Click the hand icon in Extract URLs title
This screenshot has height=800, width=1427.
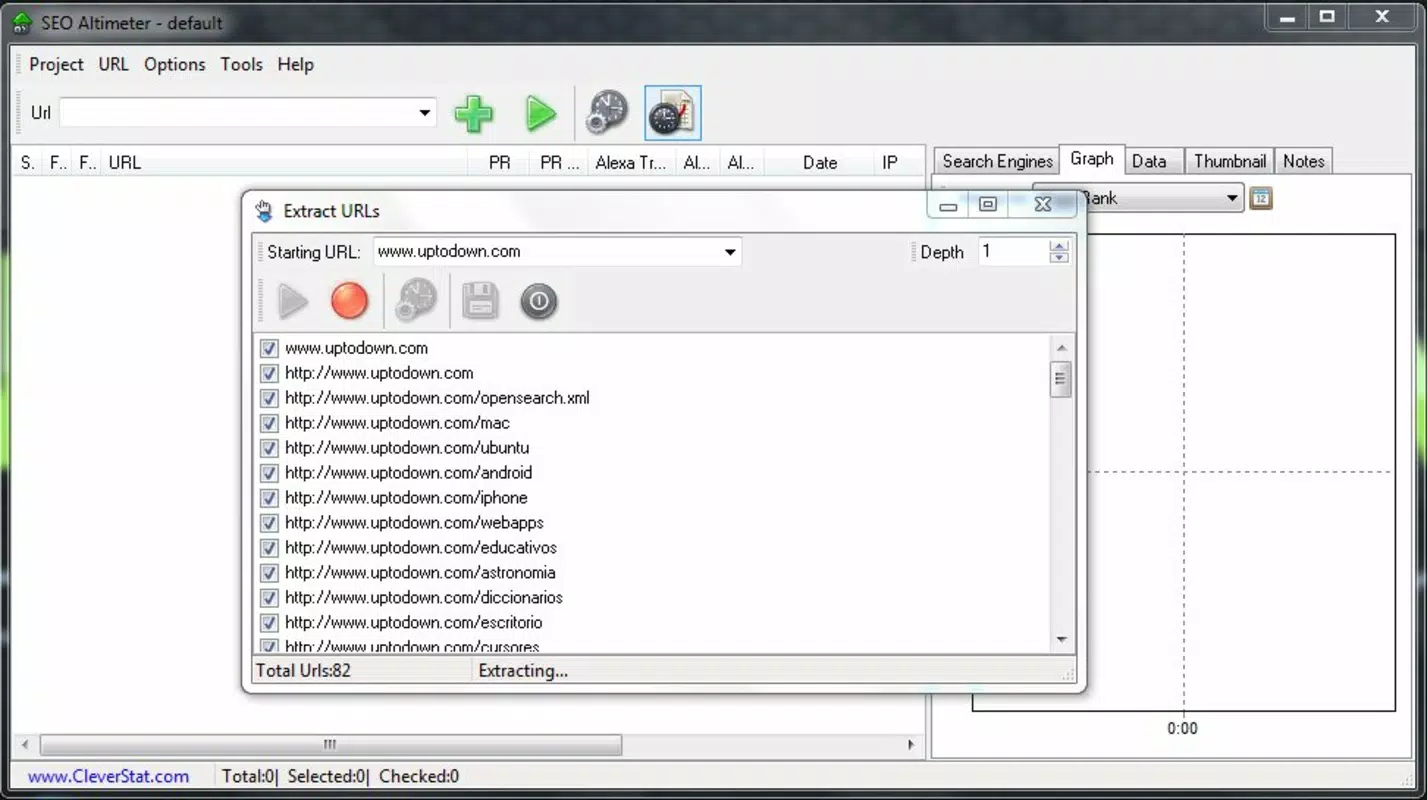[x=264, y=211]
